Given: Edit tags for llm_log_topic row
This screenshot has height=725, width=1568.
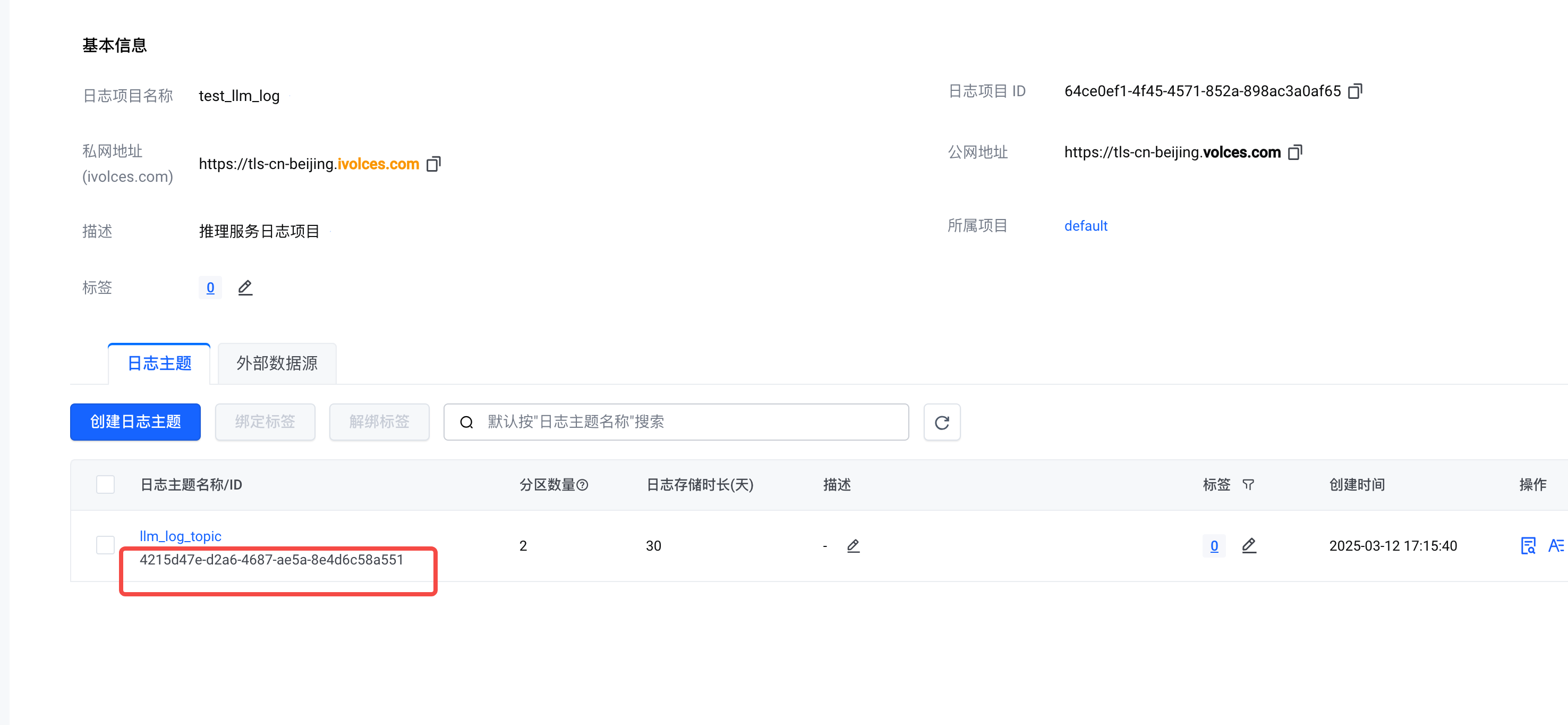Looking at the screenshot, I should click(1248, 546).
